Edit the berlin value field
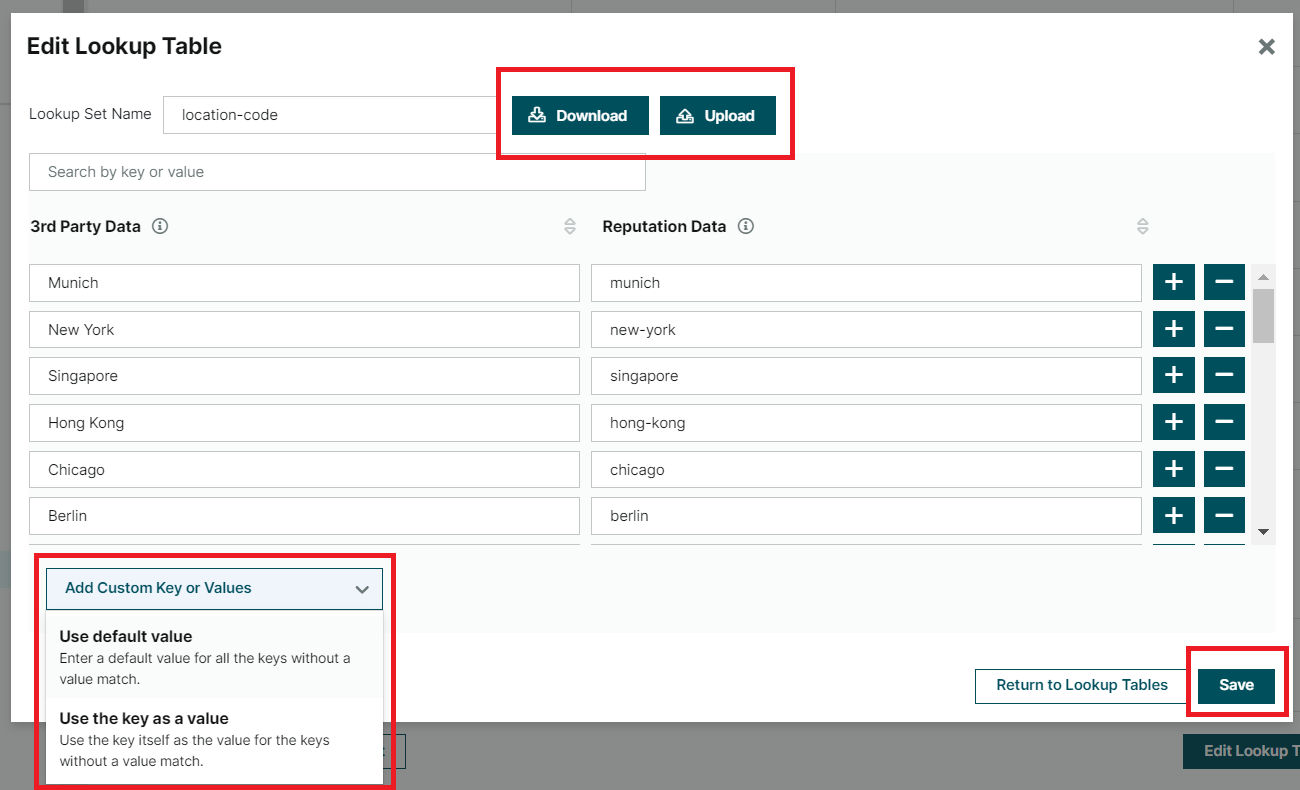Viewport: 1300px width, 790px height. 866,516
